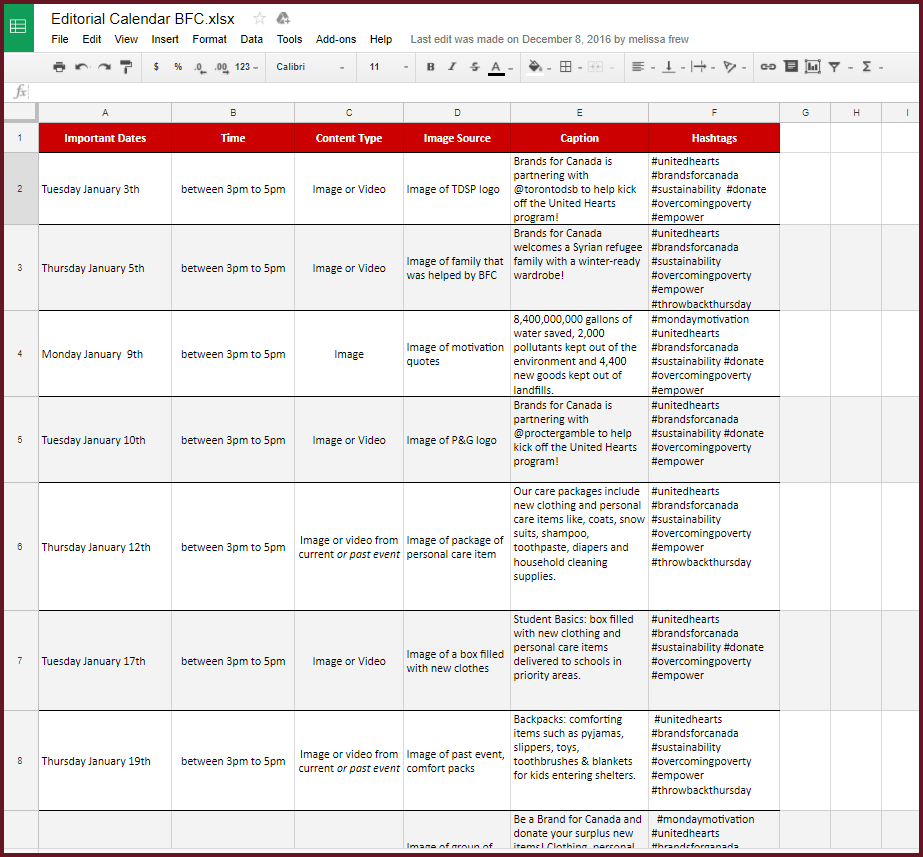
Task: Select the cell Monday January 9th
Action: pos(105,354)
